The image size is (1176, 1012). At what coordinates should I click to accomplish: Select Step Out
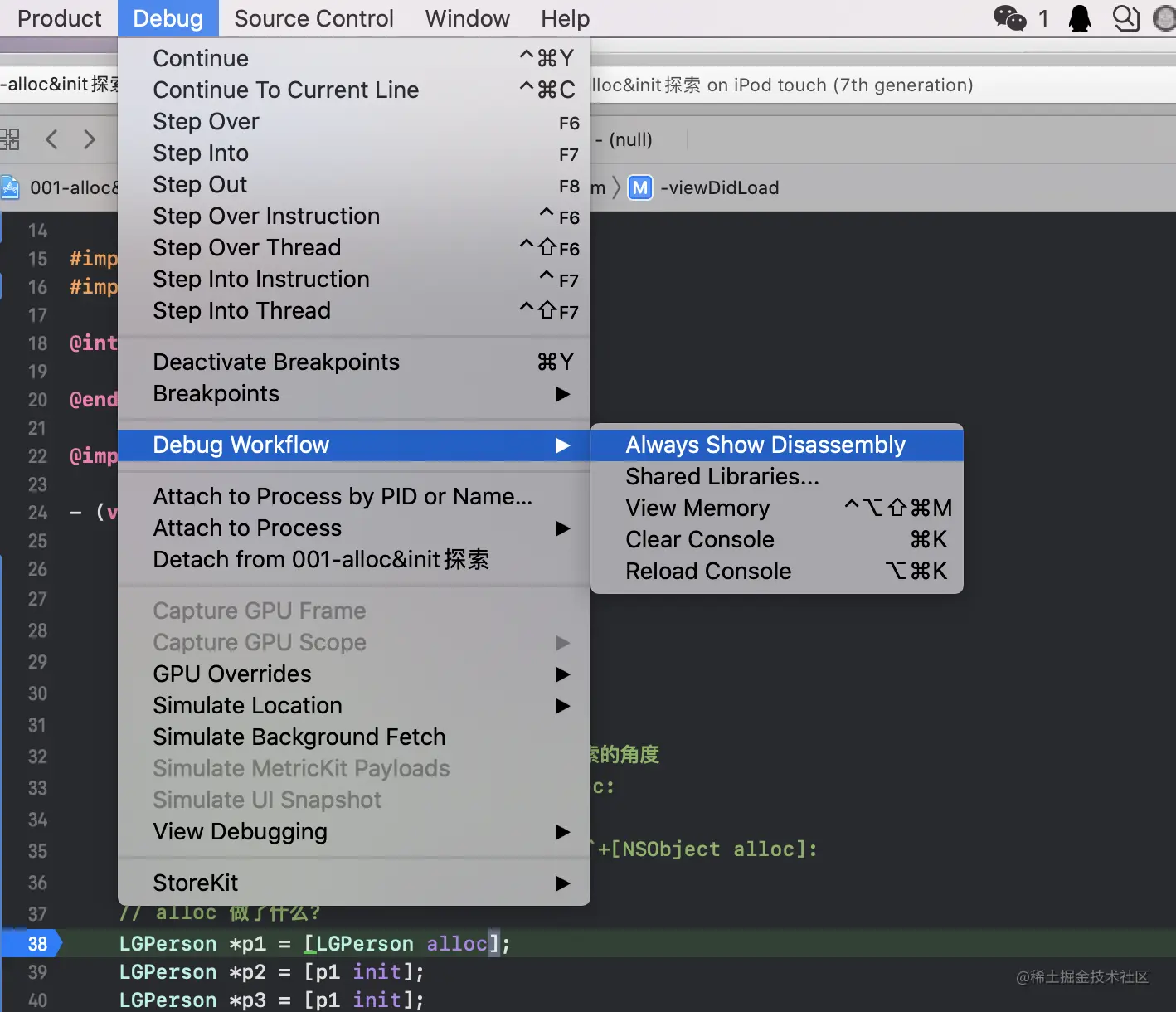[x=354, y=184]
